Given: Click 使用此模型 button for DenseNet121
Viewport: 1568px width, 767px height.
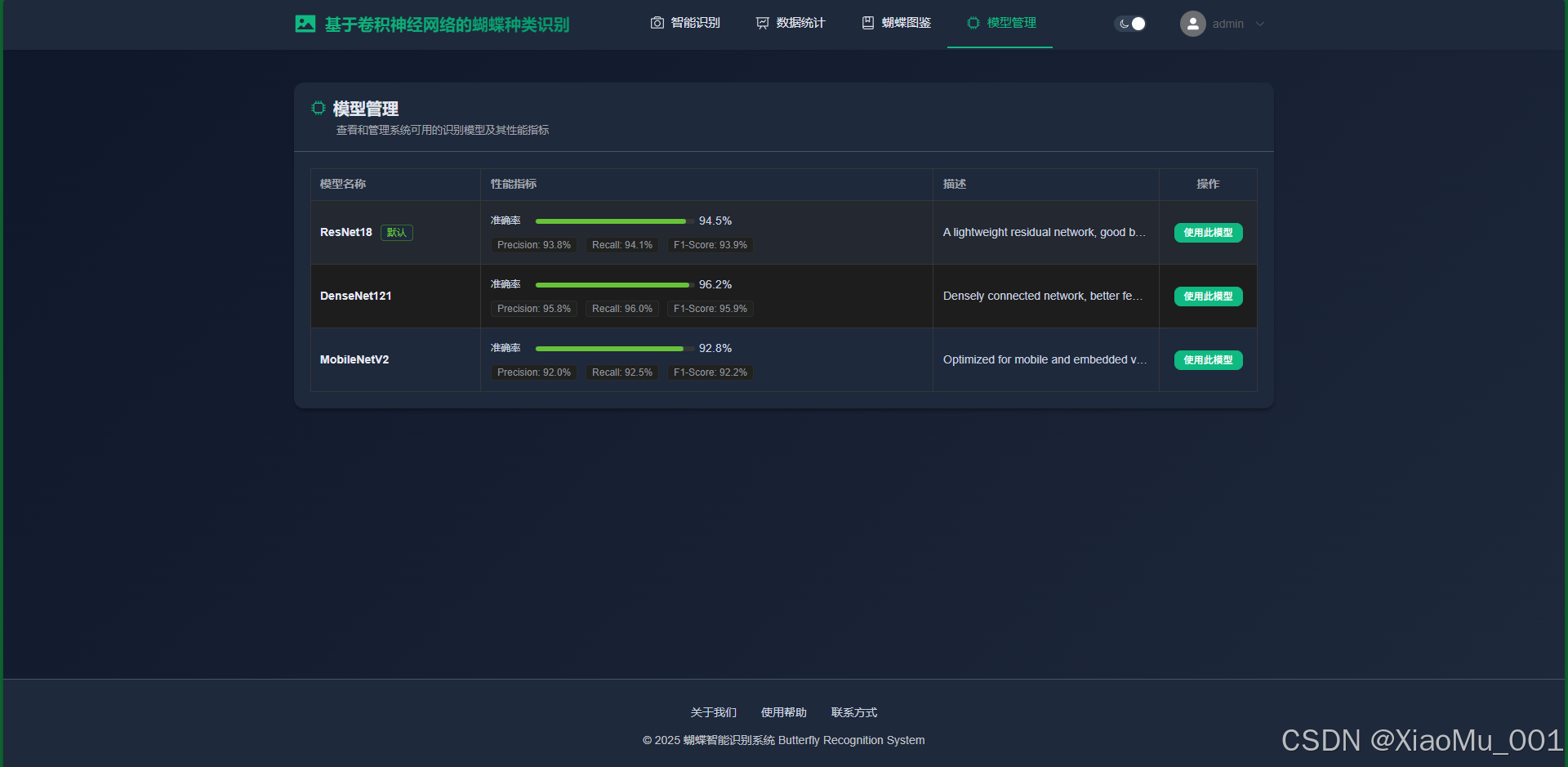Looking at the screenshot, I should [1209, 297].
